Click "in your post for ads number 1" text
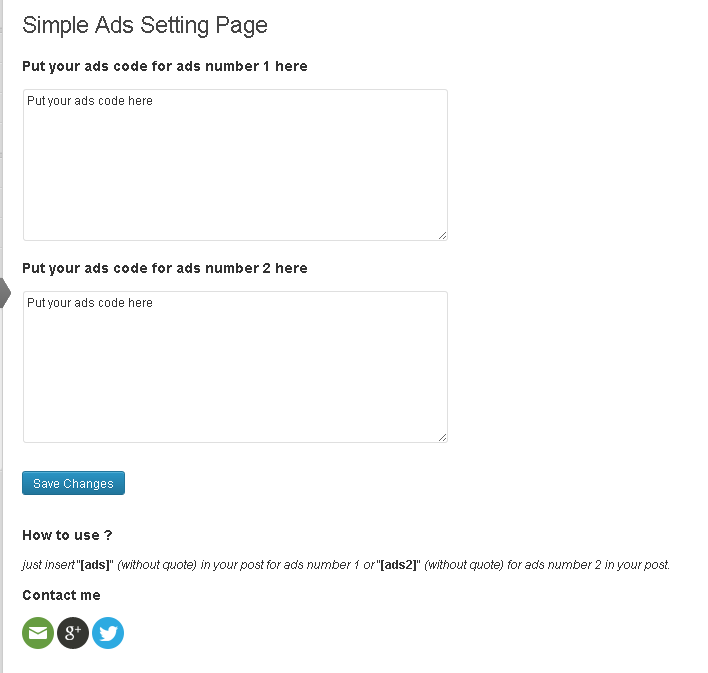The height and width of the screenshot is (673, 708). (x=280, y=565)
